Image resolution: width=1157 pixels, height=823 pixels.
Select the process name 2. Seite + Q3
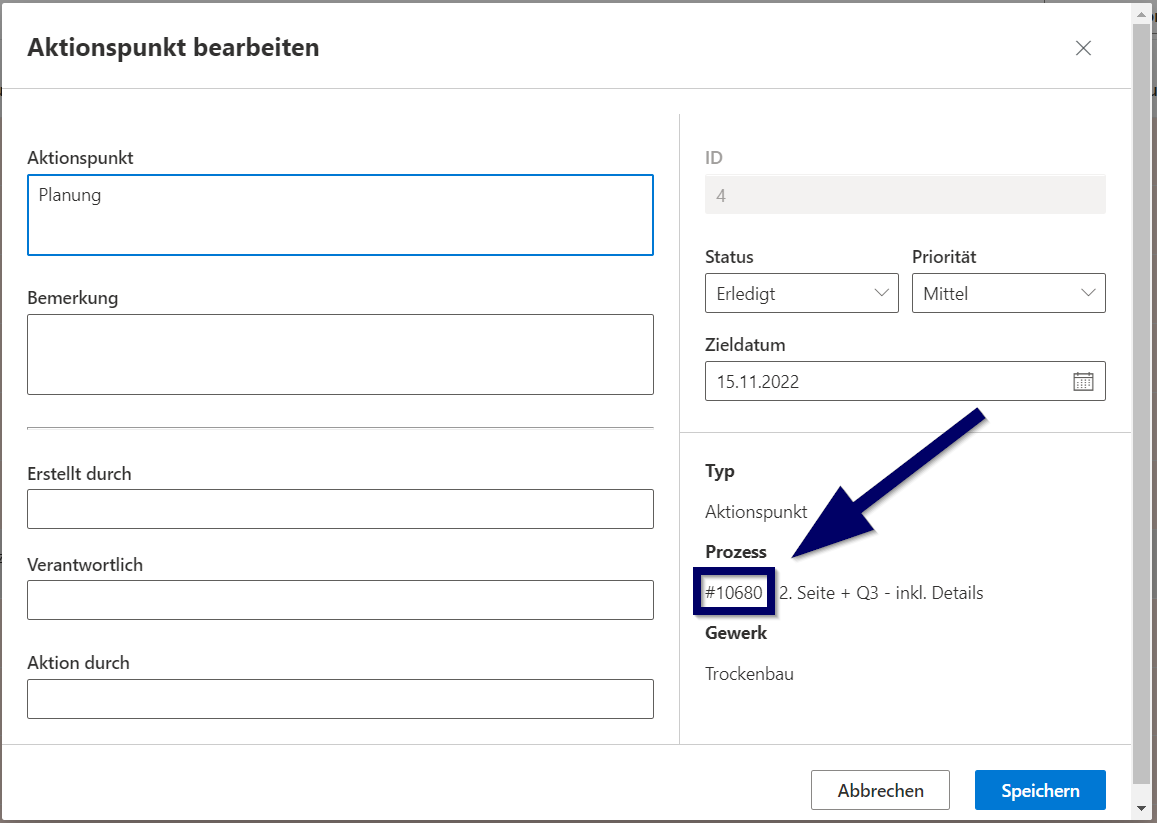tap(881, 593)
